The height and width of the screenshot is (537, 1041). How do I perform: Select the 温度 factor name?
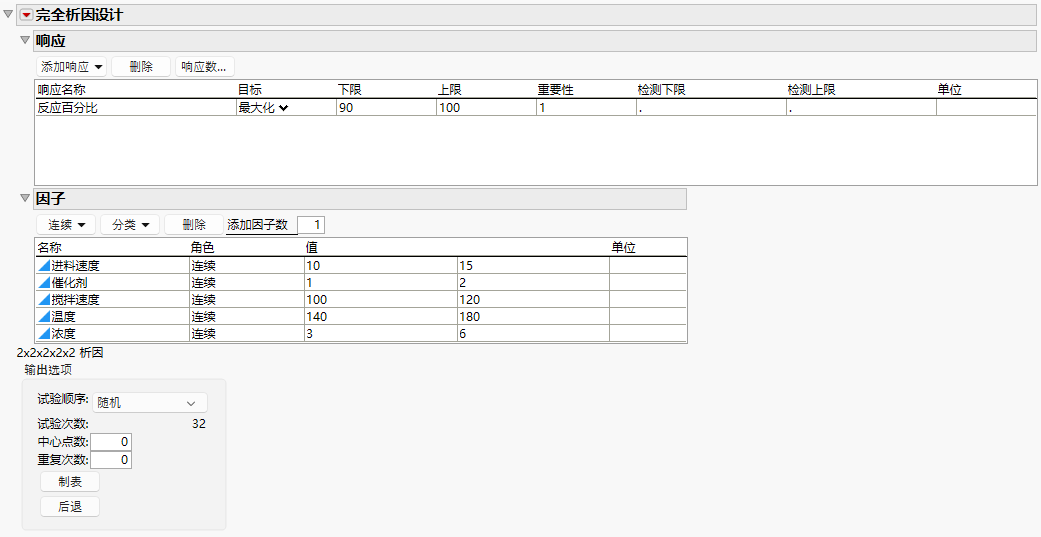(64, 317)
